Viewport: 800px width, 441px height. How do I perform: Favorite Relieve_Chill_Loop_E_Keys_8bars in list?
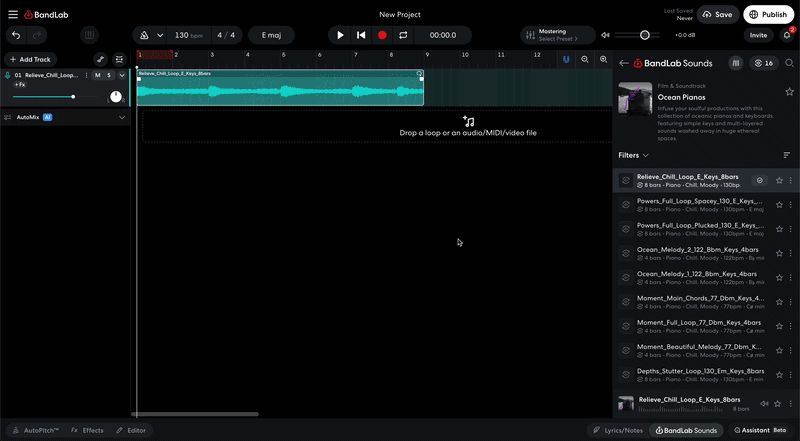[x=779, y=180]
